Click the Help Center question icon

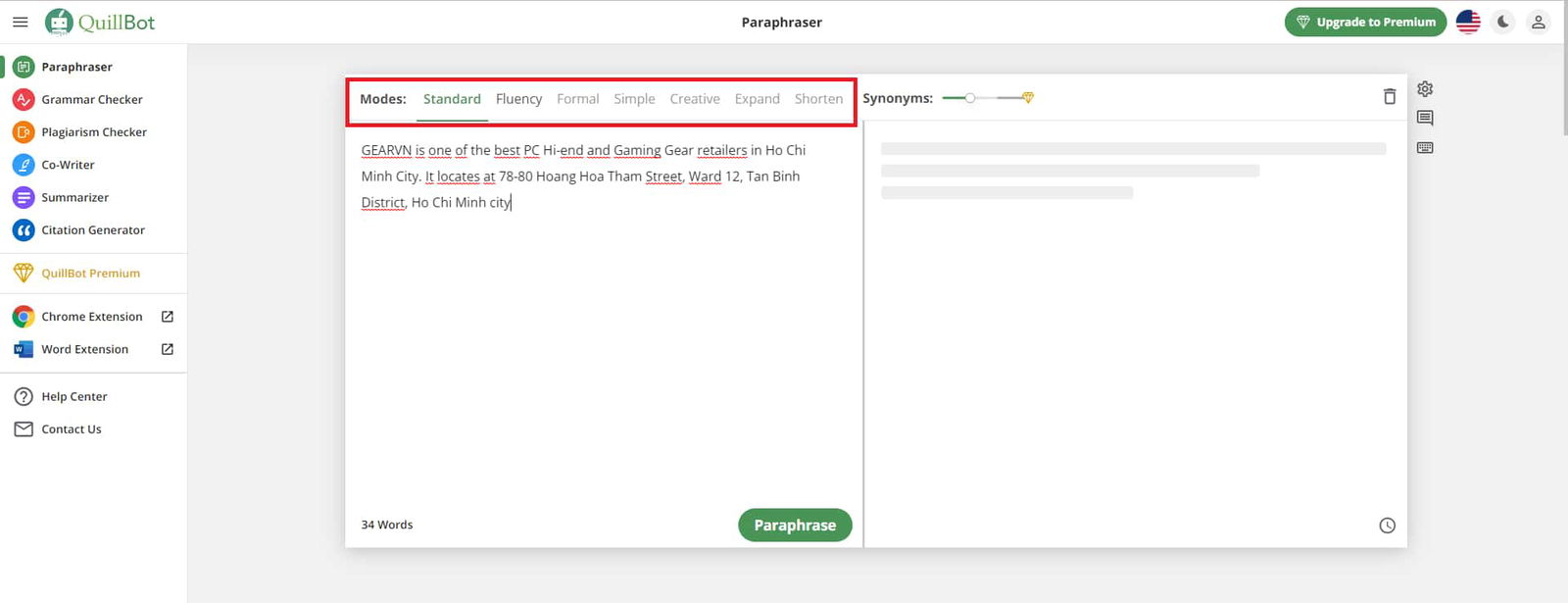click(24, 396)
